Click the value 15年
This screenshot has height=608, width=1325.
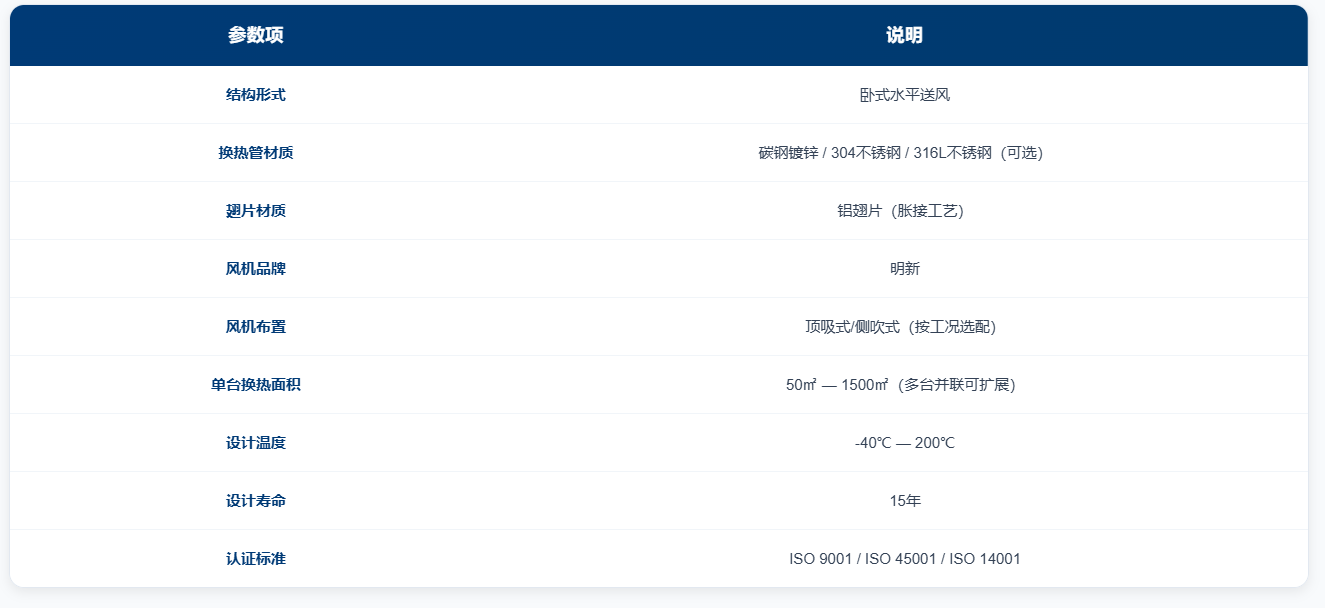pyautogui.click(x=905, y=501)
